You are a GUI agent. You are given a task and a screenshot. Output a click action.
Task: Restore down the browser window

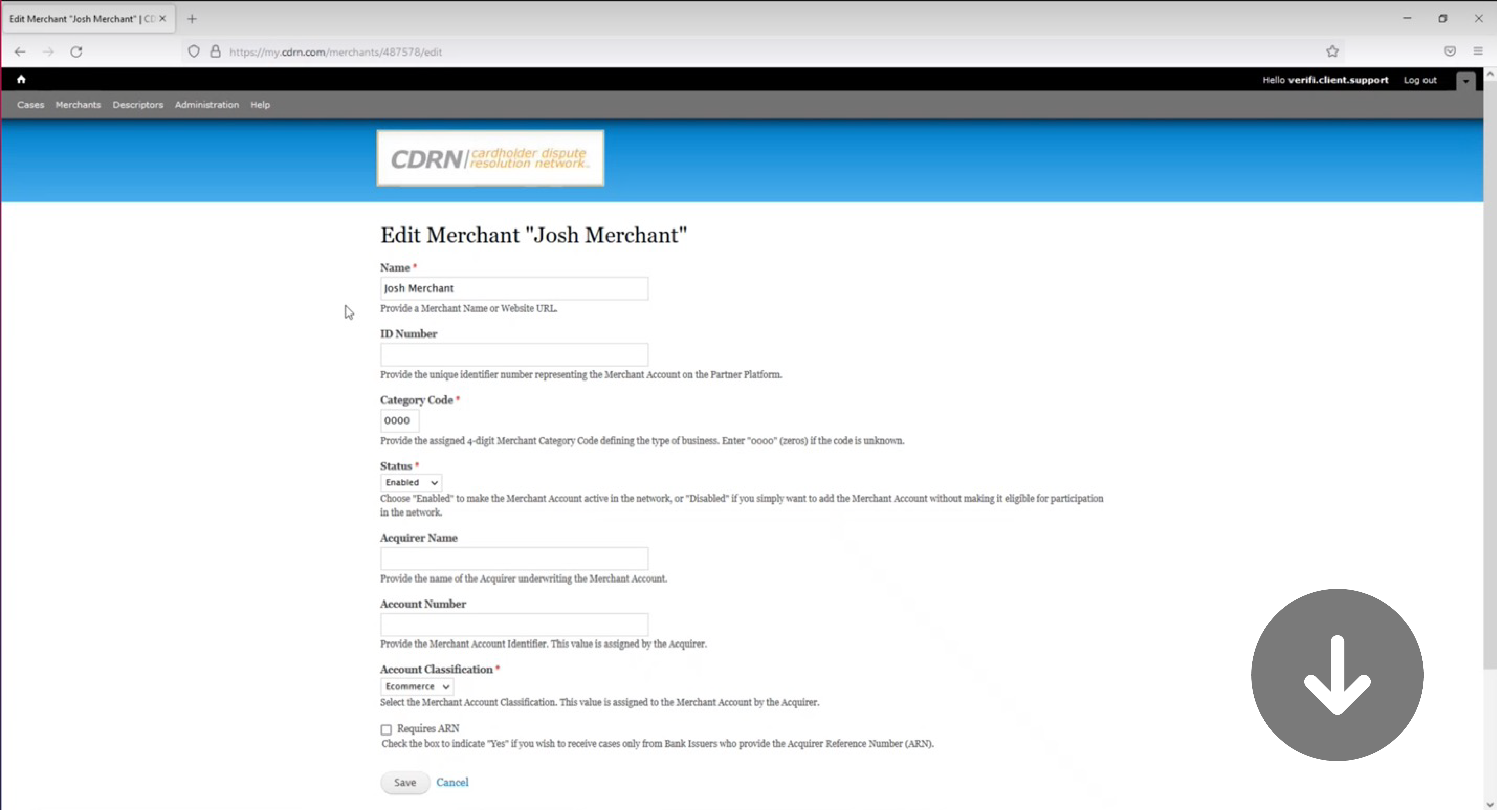pos(1443,19)
